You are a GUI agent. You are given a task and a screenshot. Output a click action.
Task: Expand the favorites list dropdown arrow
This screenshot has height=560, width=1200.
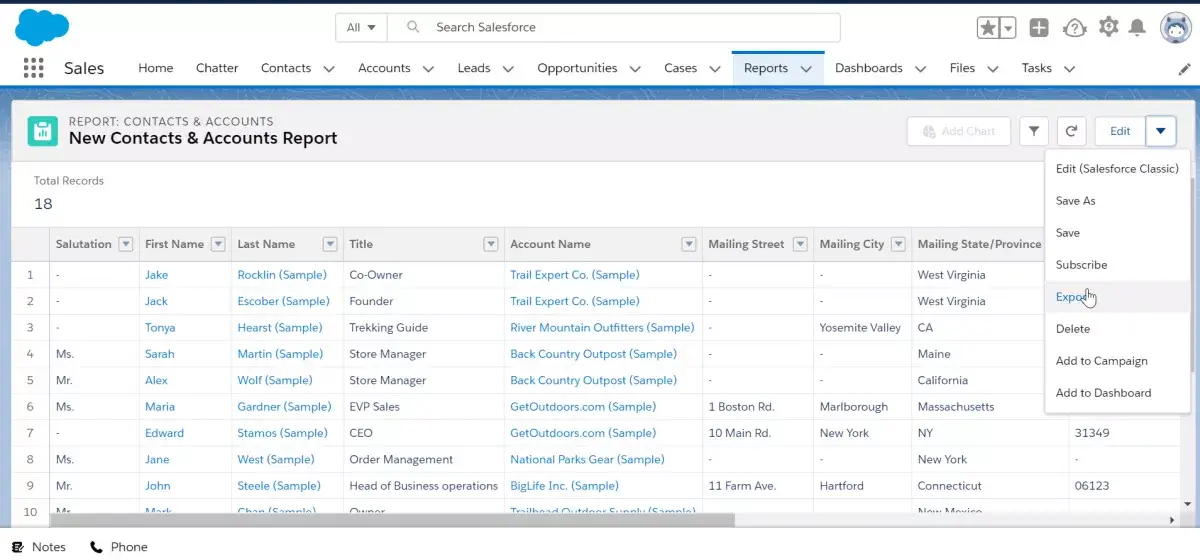coord(1008,28)
